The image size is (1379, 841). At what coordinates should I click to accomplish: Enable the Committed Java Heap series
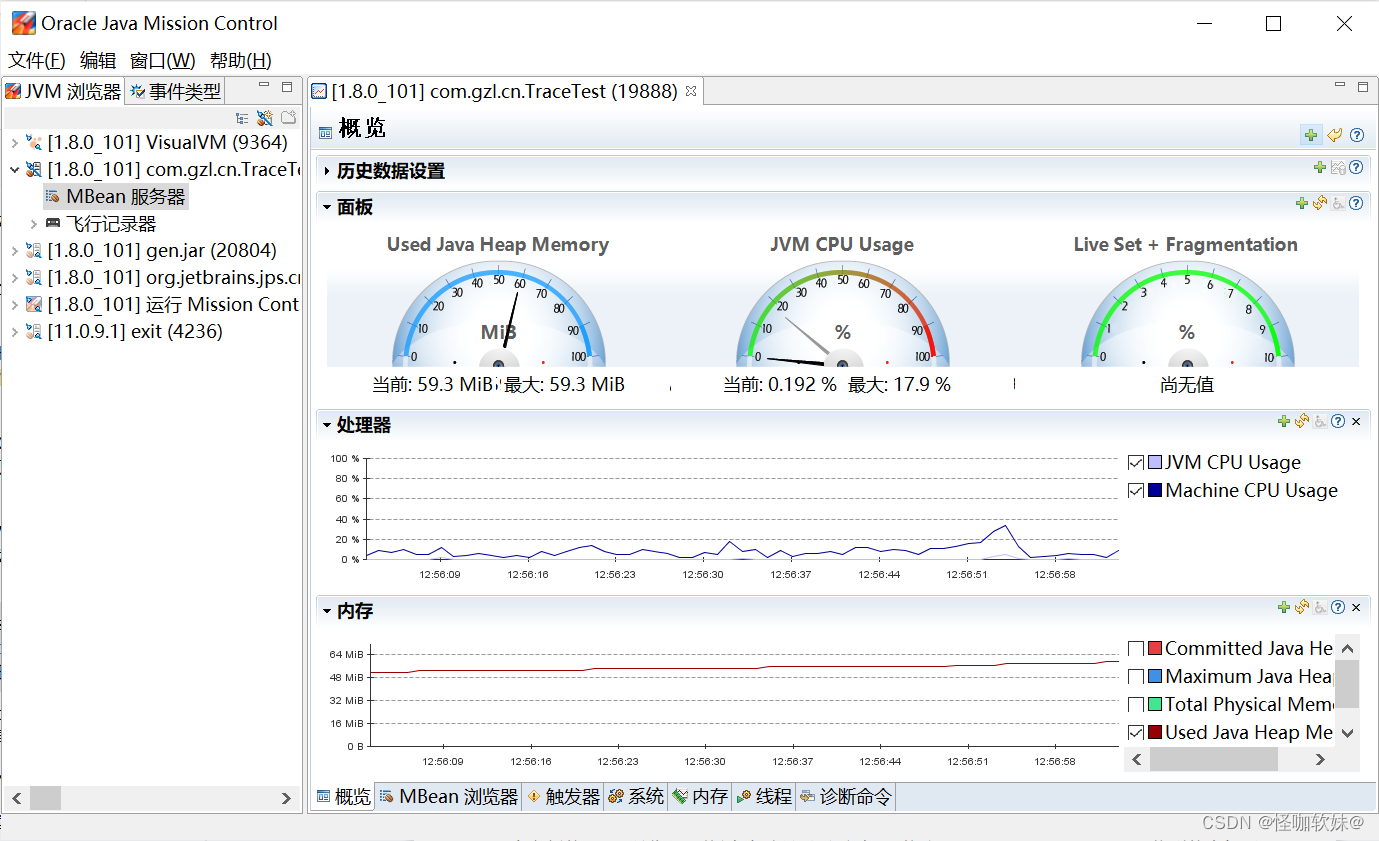pyautogui.click(x=1135, y=648)
